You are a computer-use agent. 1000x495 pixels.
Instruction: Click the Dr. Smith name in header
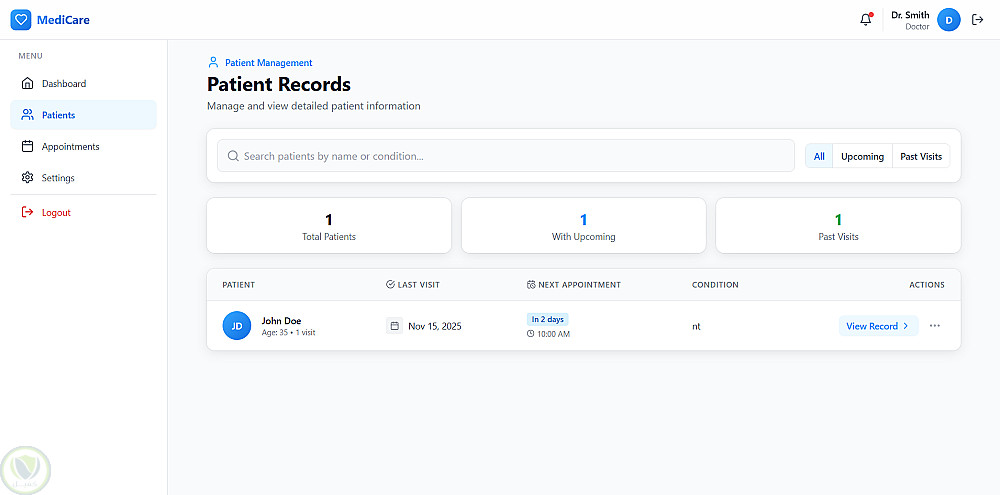click(910, 15)
